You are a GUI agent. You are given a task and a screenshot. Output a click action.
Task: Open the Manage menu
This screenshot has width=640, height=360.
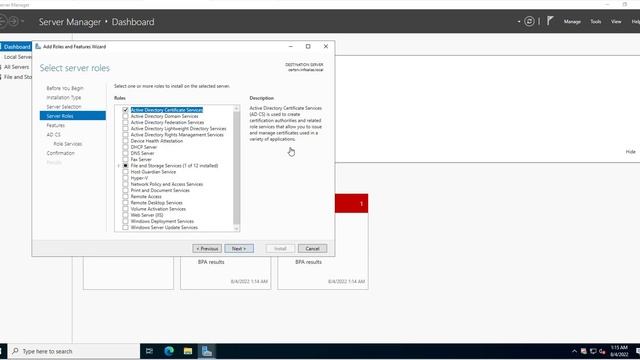[x=572, y=22]
